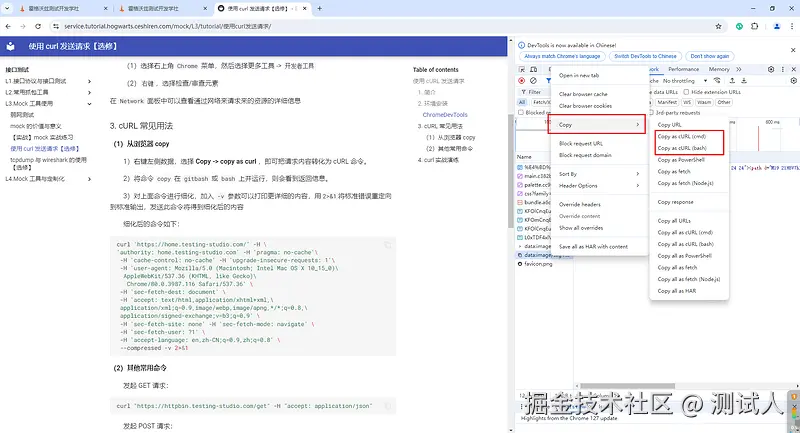Viewport: 800px width, 433px height.
Task: Open DevTools three-dot customize menu
Action: click(783, 69)
